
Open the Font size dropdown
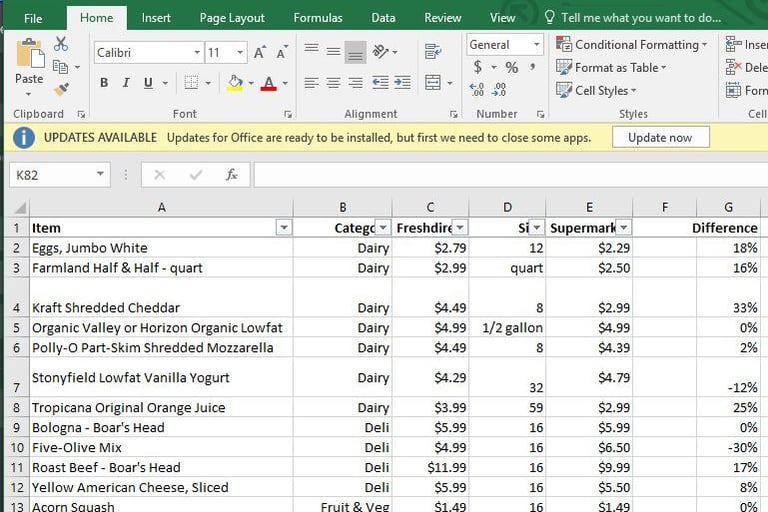[240, 52]
